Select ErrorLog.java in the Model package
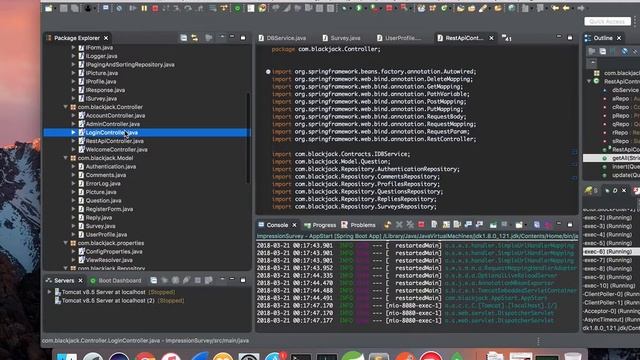 (x=103, y=183)
